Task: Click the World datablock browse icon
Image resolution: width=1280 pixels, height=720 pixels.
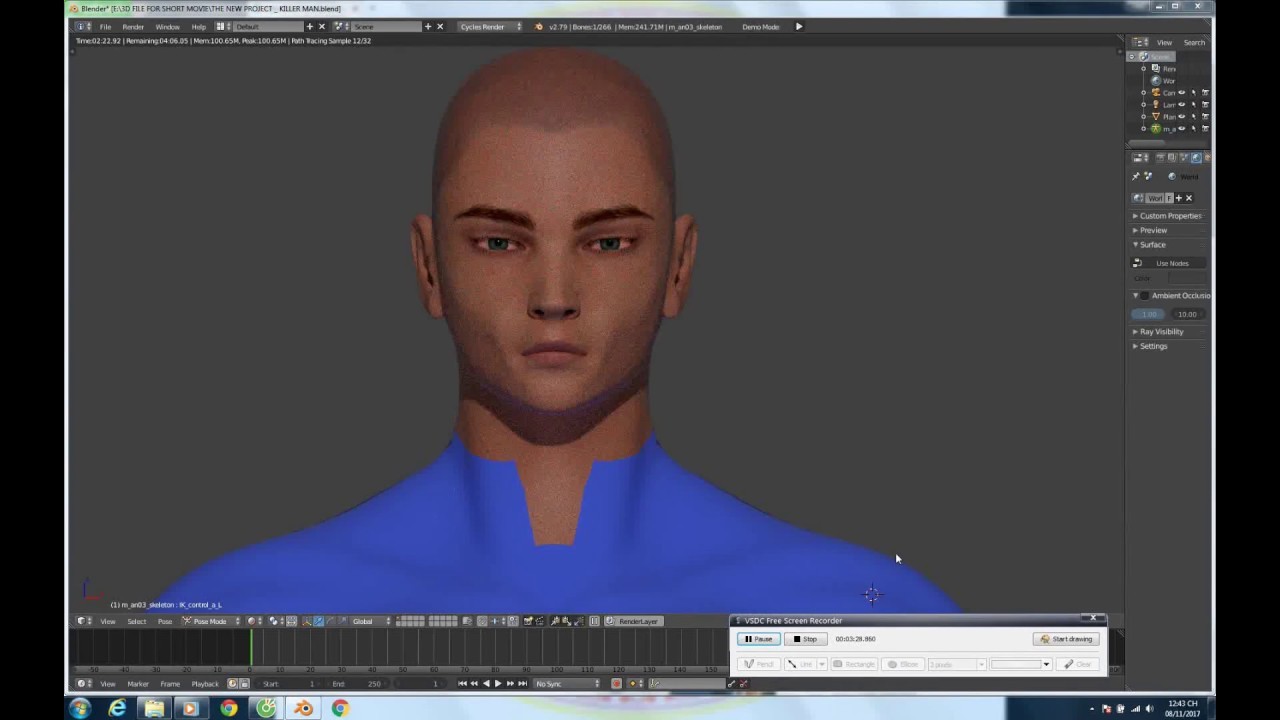Action: (x=1139, y=198)
